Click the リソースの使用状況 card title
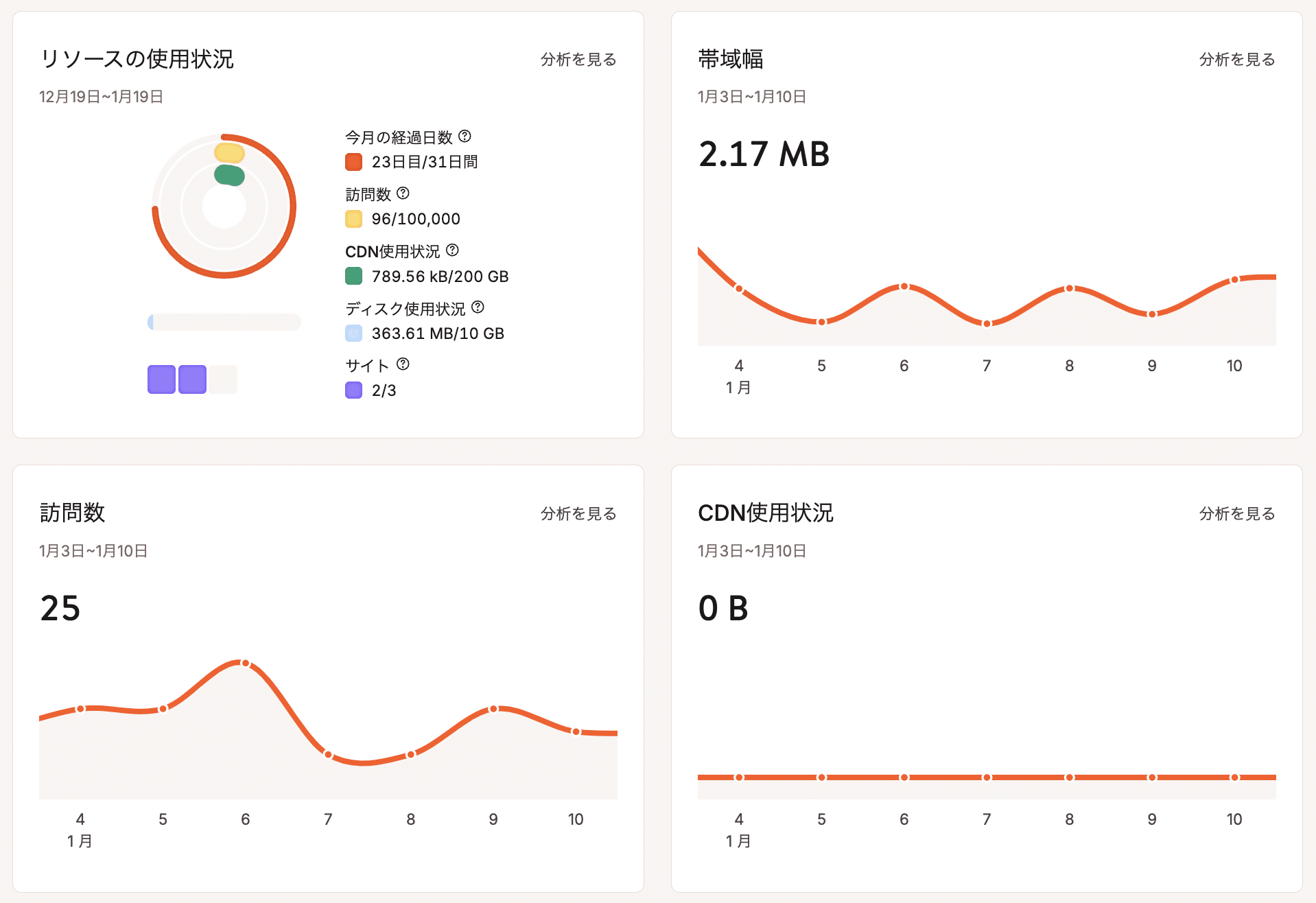Image resolution: width=1316 pixels, height=903 pixels. click(x=137, y=59)
